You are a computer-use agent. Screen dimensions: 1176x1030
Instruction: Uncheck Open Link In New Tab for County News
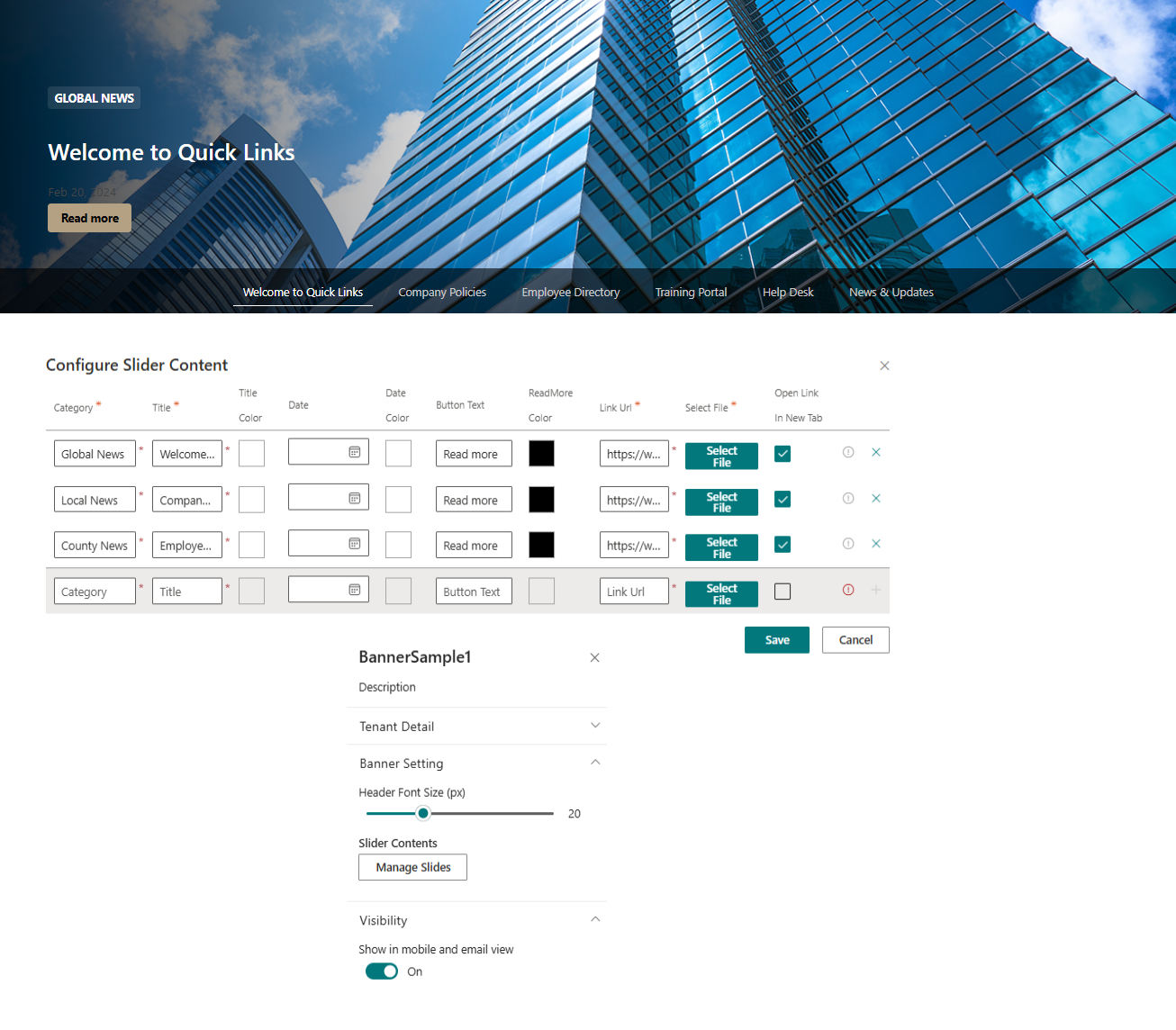pyautogui.click(x=782, y=544)
